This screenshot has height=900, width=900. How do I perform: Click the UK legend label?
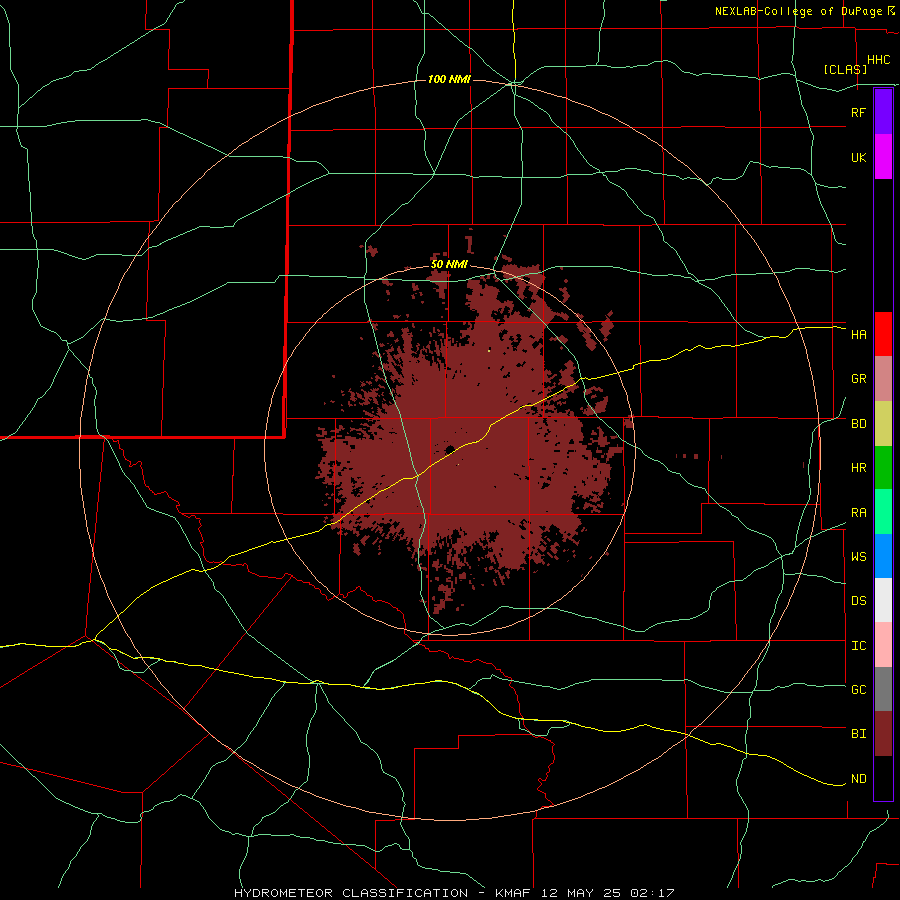tap(858, 157)
